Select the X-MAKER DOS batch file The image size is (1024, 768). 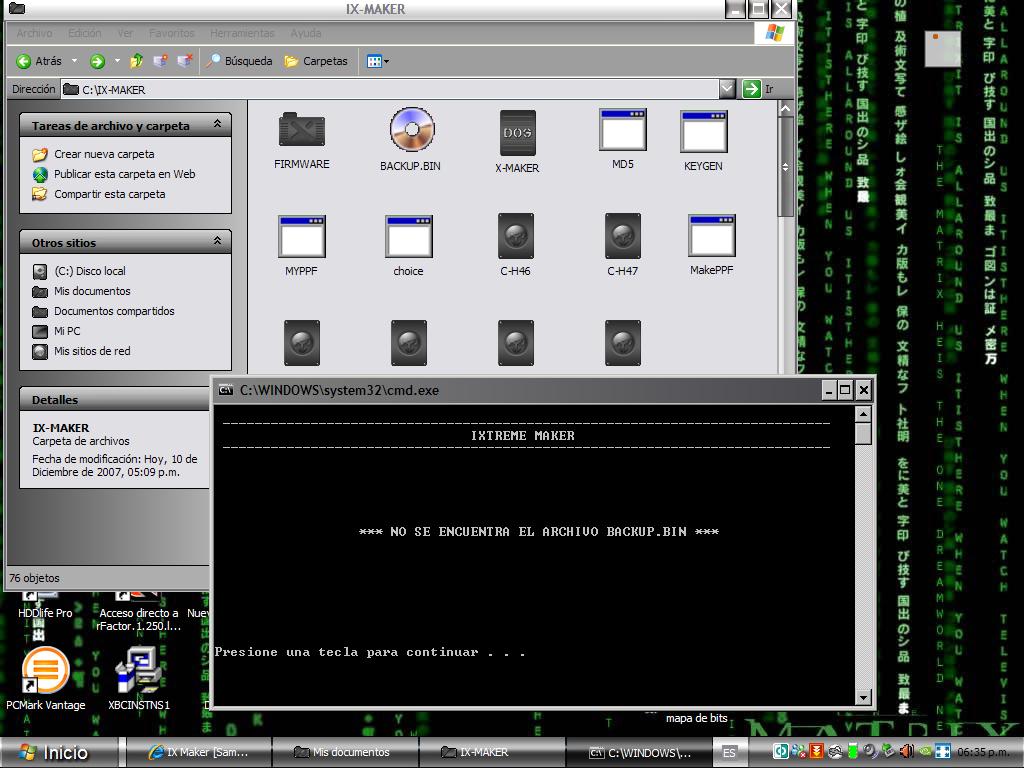(517, 133)
